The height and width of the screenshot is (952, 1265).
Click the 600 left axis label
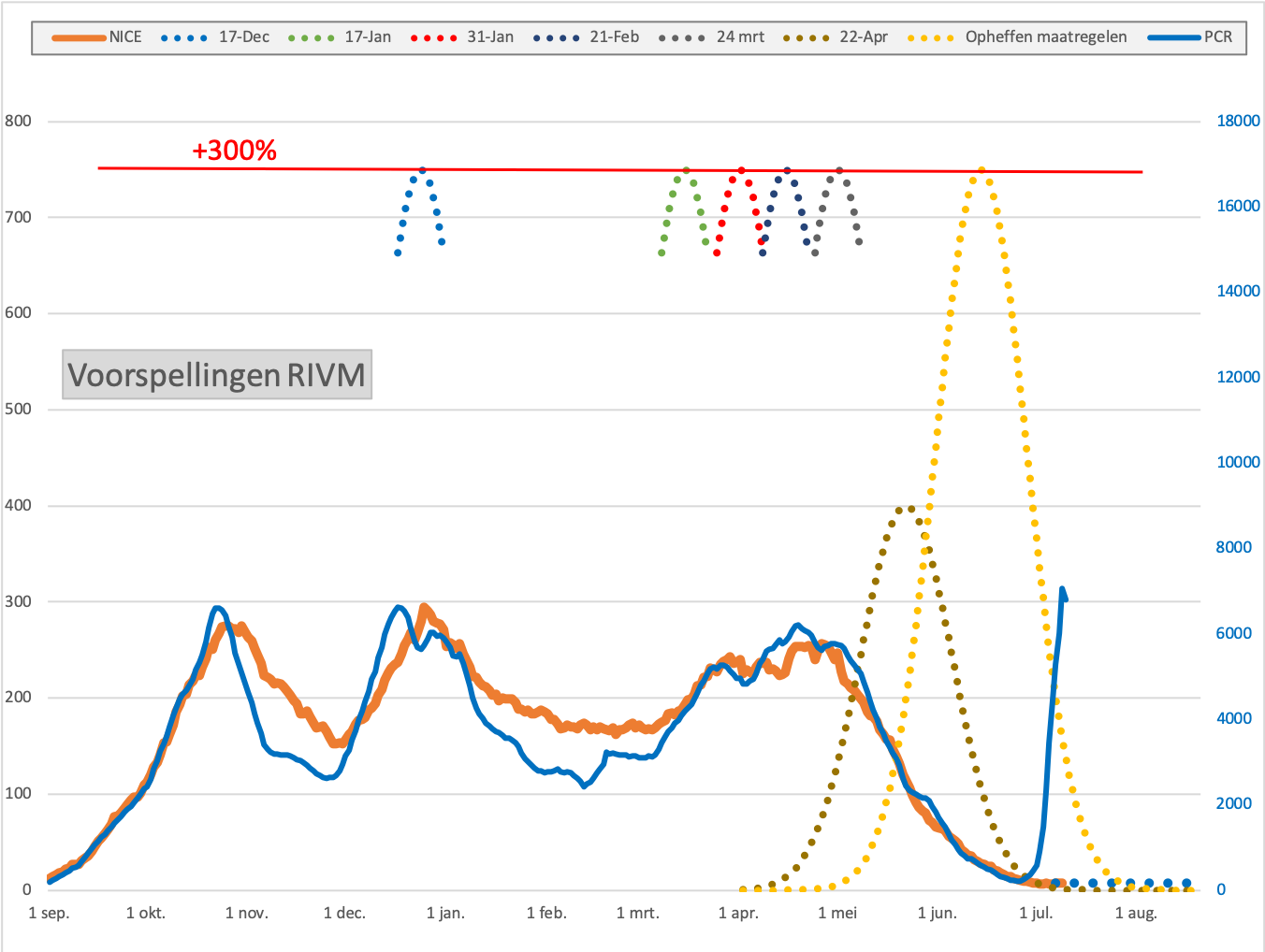point(18,313)
